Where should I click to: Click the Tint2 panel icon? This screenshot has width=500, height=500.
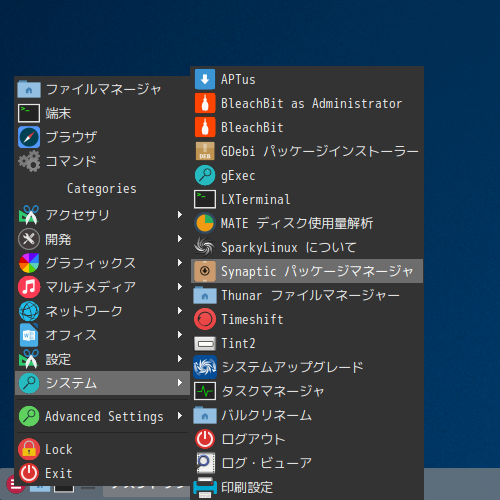(205, 343)
